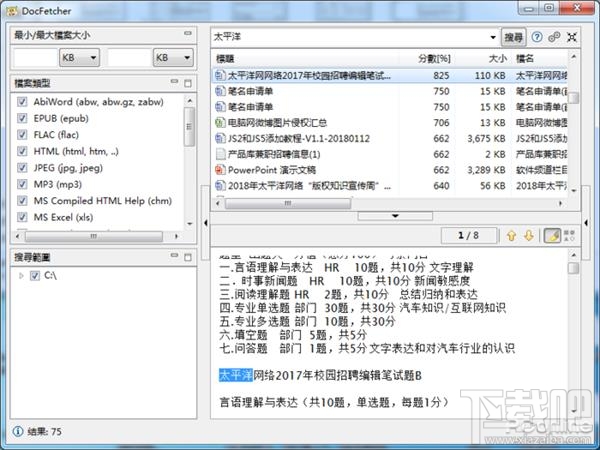600x450 pixels.
Task: Minimize the file size filter panel
Action: [x=188, y=33]
